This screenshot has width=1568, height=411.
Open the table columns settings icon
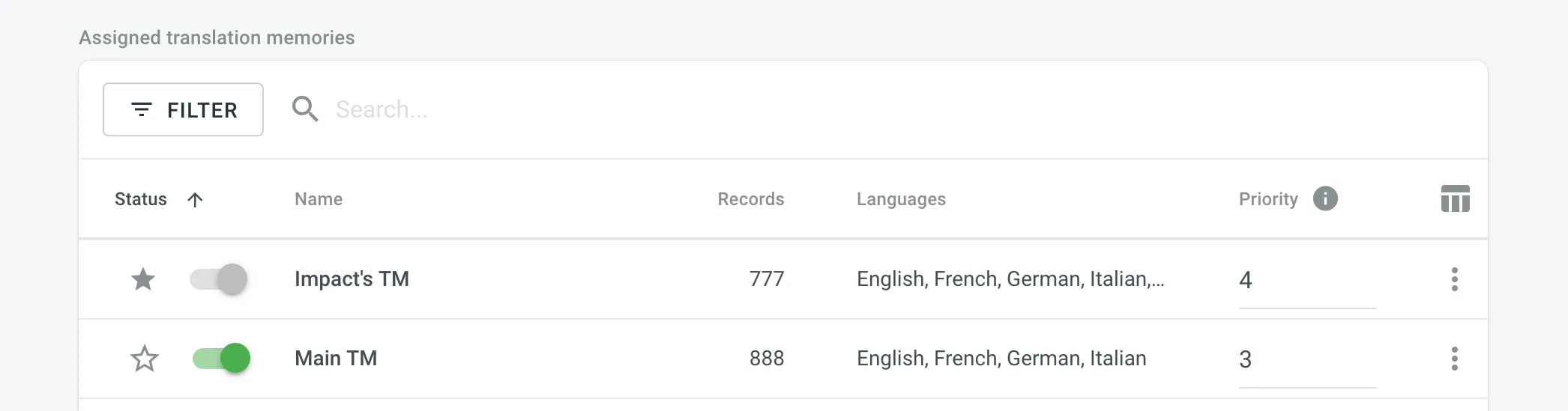(x=1455, y=199)
